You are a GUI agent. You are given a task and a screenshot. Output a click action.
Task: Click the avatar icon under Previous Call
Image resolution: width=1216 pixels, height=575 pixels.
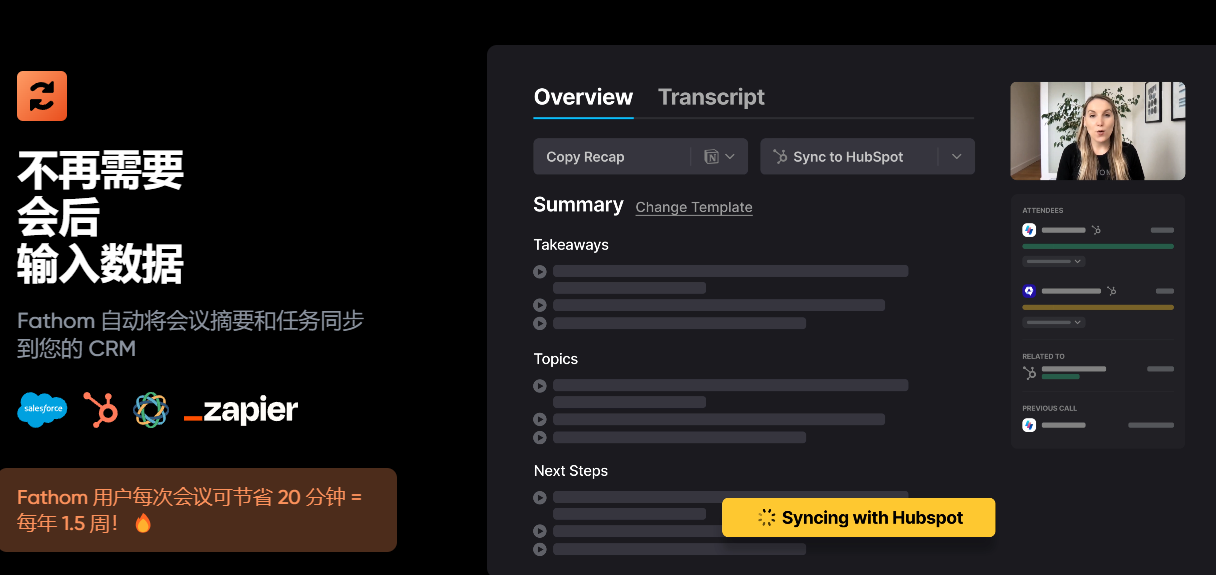(x=1029, y=425)
